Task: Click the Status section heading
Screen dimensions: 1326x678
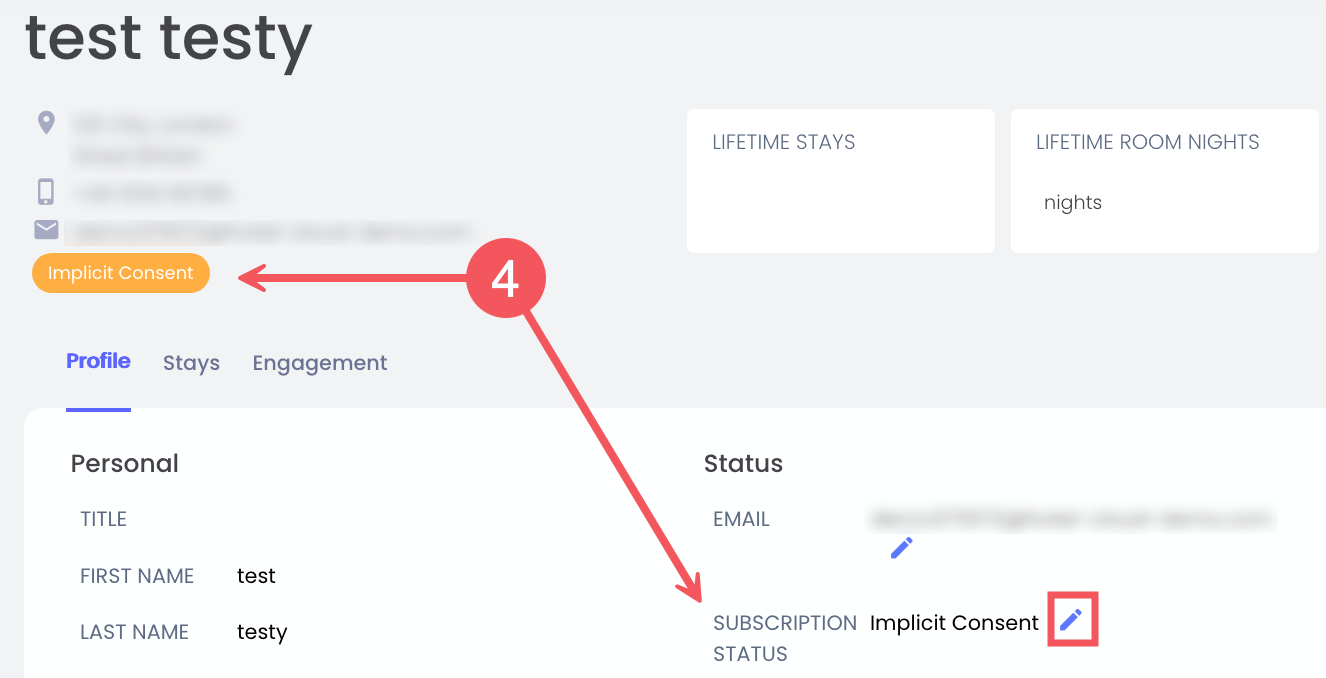Action: [743, 463]
